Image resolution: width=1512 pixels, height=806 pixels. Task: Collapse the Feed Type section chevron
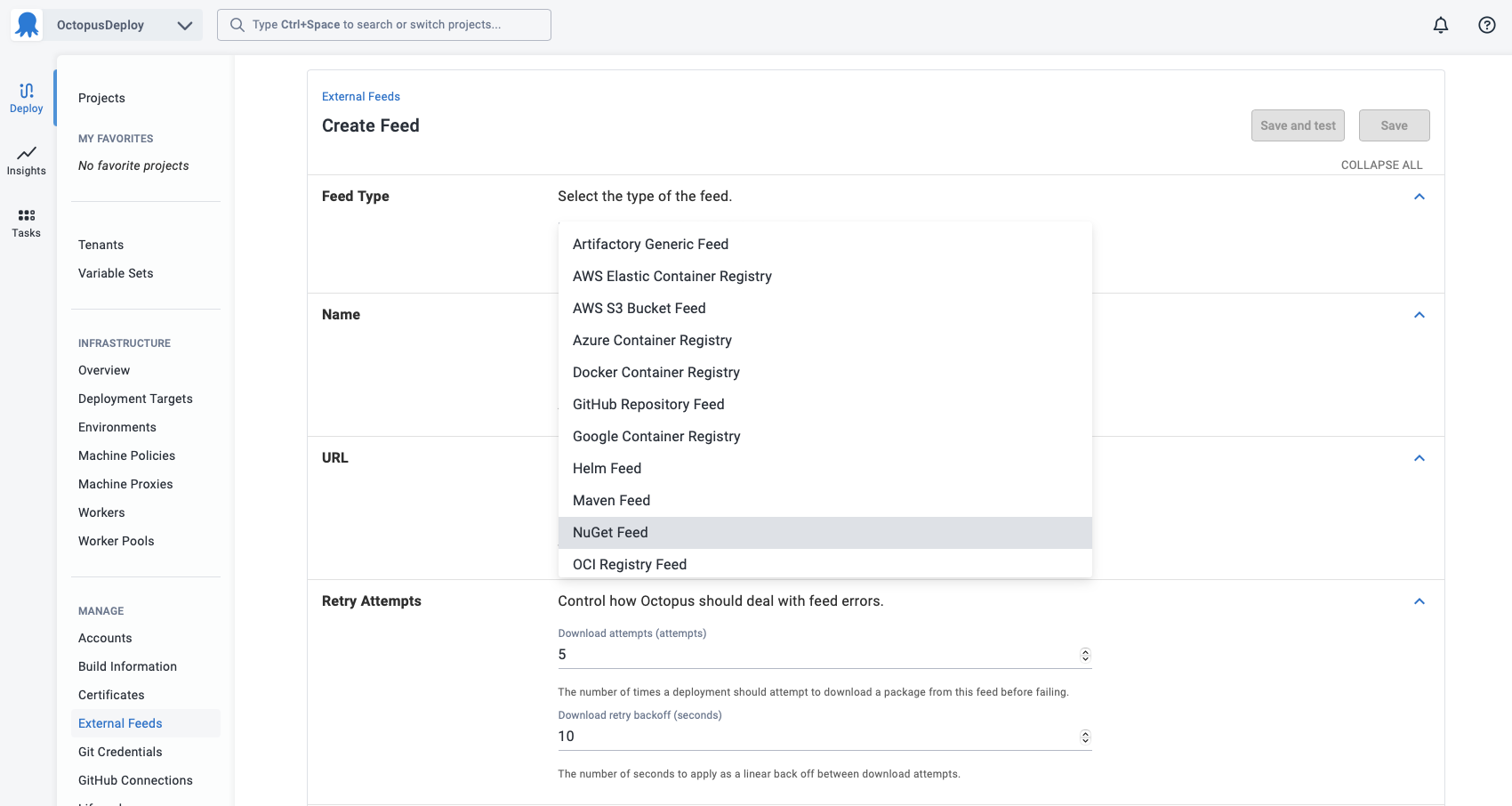coord(1420,197)
